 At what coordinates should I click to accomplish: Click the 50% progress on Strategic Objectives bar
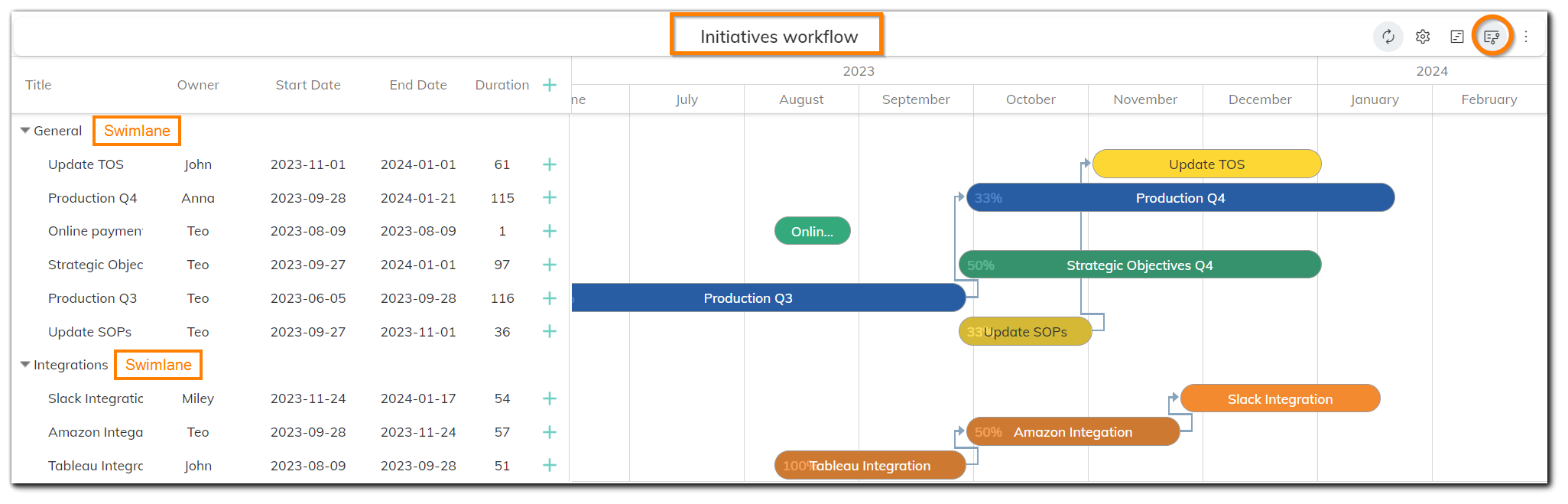point(980,265)
